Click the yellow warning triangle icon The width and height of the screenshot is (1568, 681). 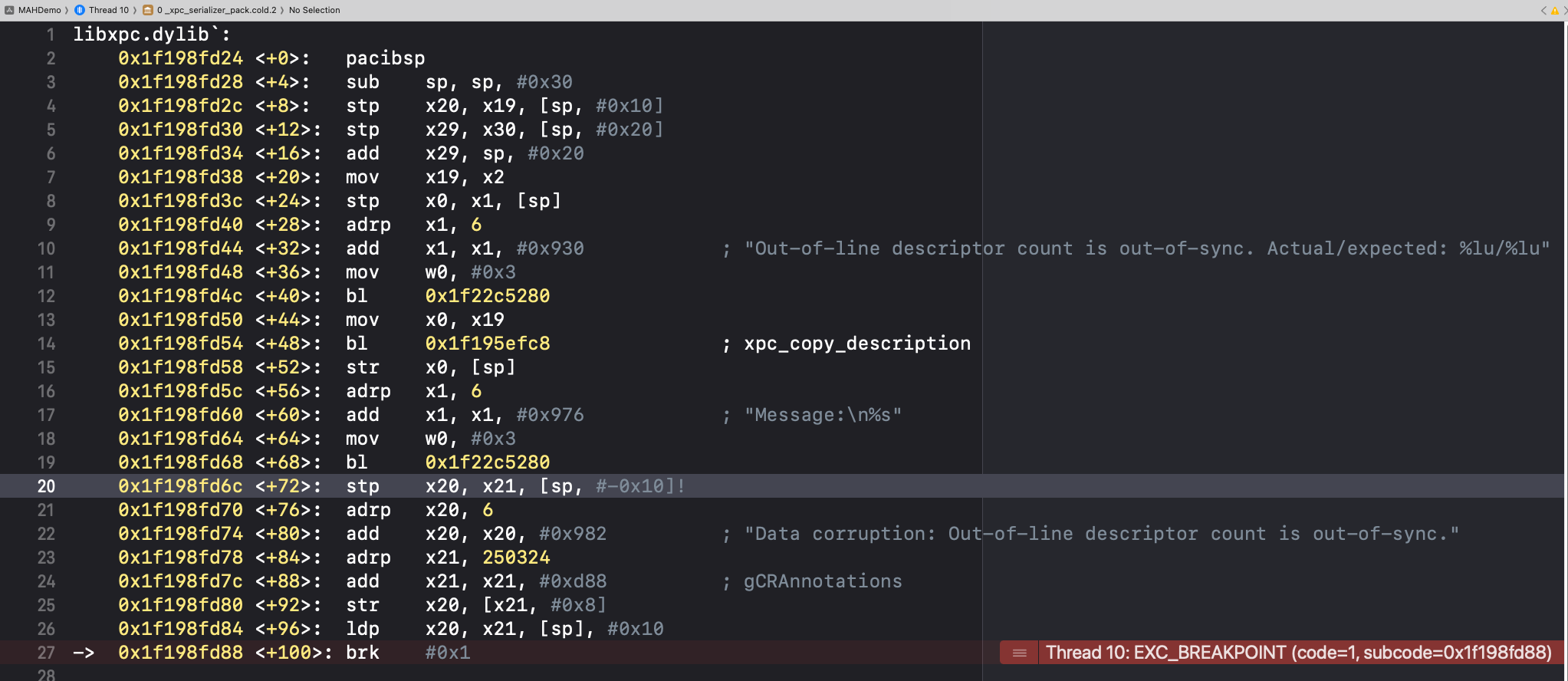1555,11
